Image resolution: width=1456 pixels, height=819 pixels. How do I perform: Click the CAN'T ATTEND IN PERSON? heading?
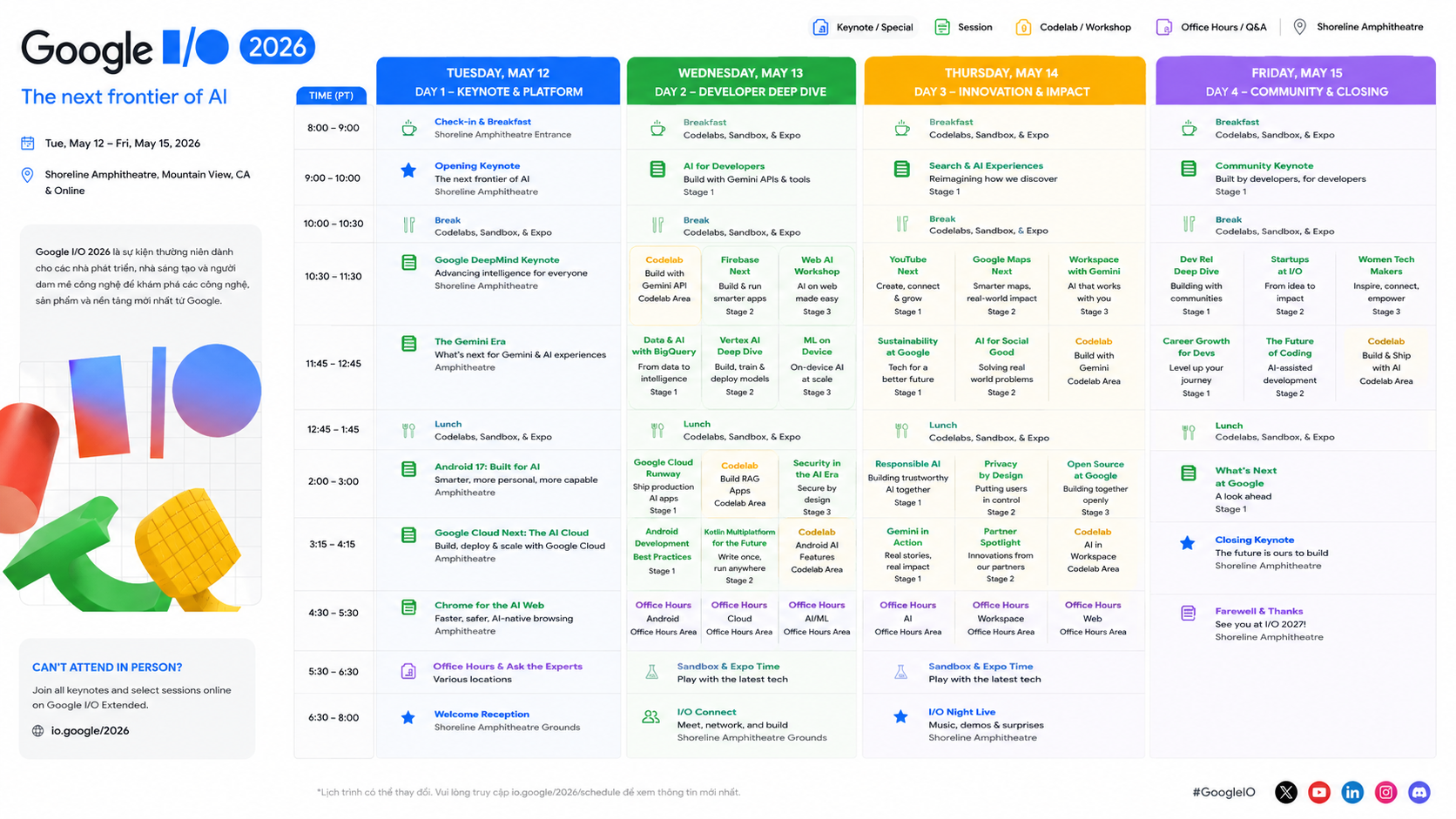[x=107, y=668]
